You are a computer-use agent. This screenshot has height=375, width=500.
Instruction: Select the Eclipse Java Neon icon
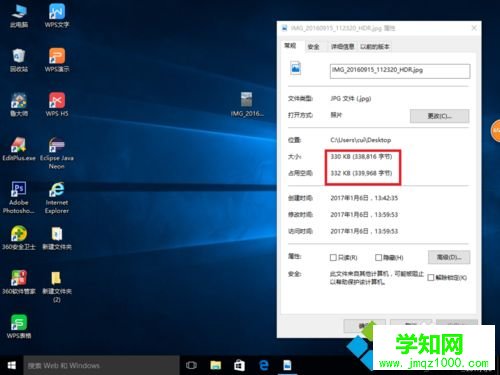pos(57,153)
